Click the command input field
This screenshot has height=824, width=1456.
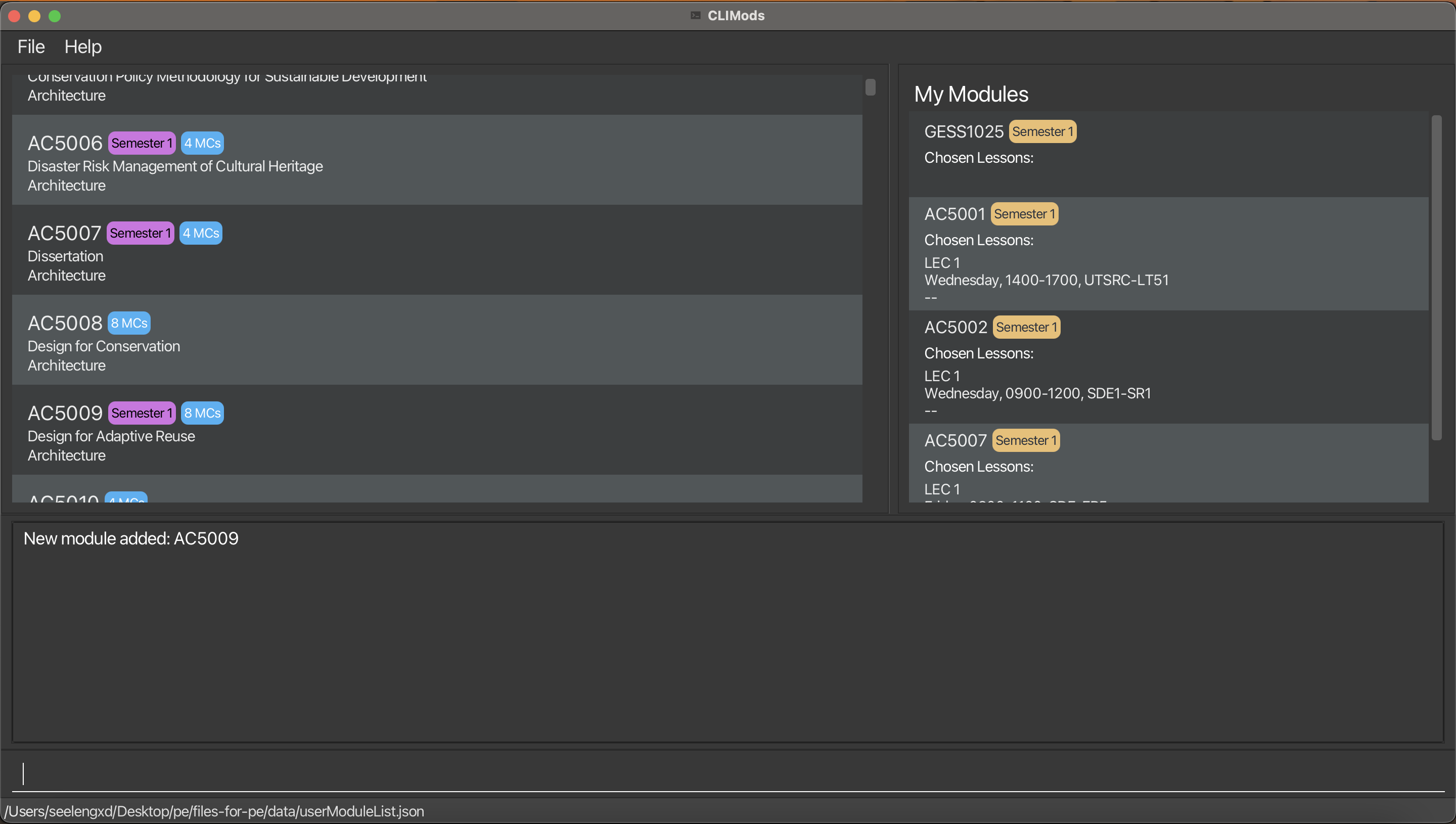point(727,773)
